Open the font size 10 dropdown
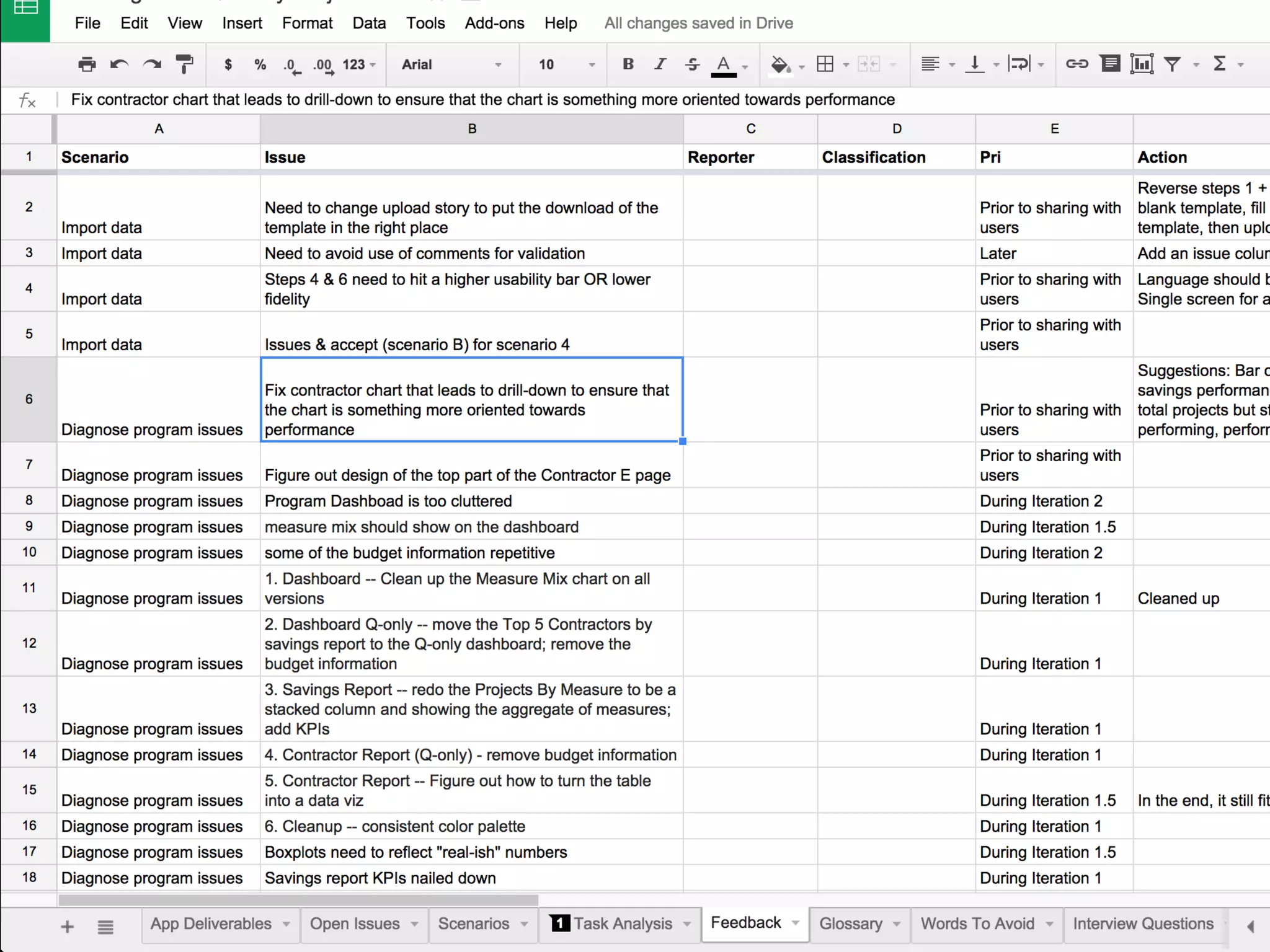Viewport: 1270px width, 952px height. [x=566, y=64]
